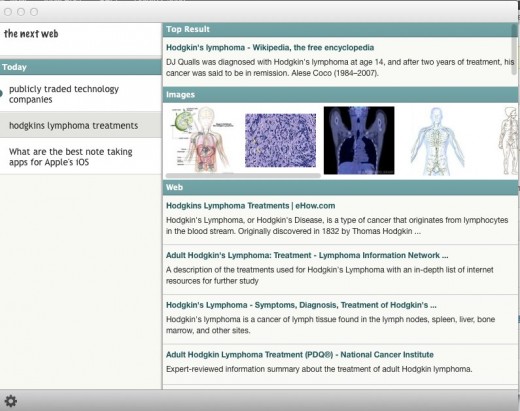Select 'publicly traded technology companies' search
This screenshot has width=520, height=411.
point(81,94)
